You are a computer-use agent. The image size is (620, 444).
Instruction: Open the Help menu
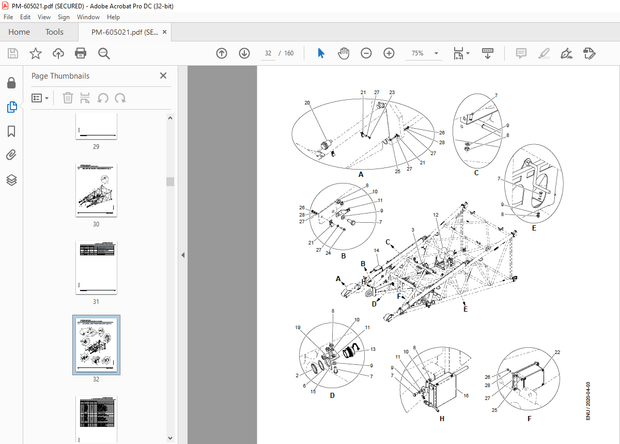(x=113, y=17)
